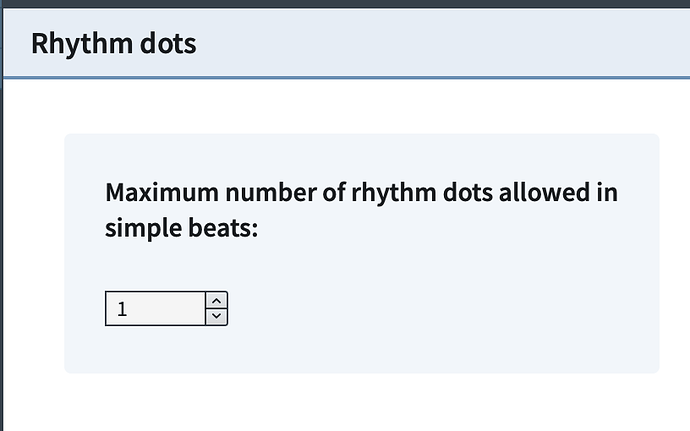The width and height of the screenshot is (690, 431).
Task: Increase the rhythm dots value with up arrow
Action: click(216, 300)
